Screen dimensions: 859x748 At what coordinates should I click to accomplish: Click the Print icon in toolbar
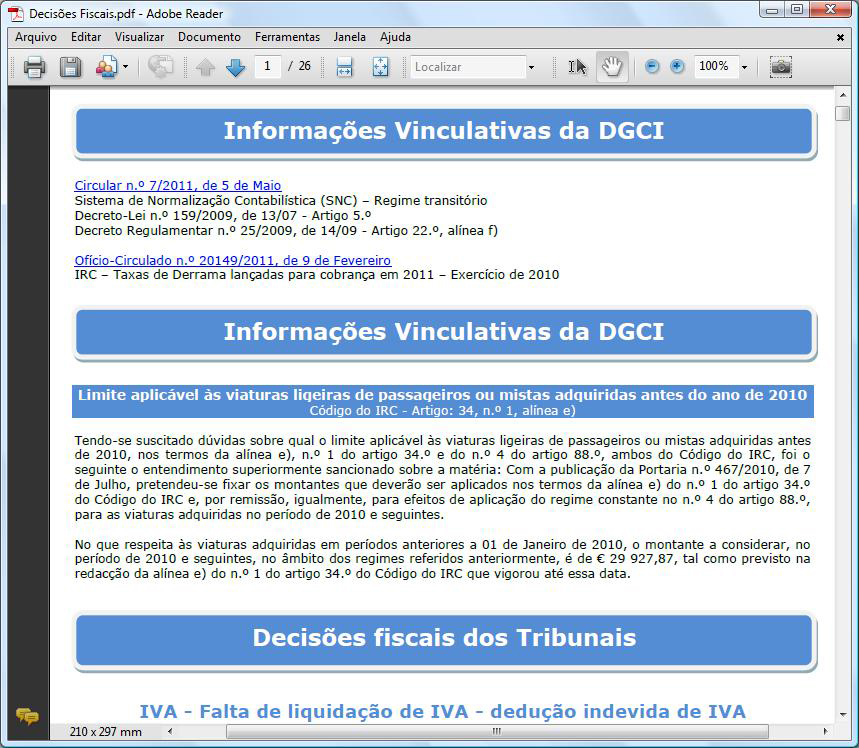pyautogui.click(x=35, y=67)
